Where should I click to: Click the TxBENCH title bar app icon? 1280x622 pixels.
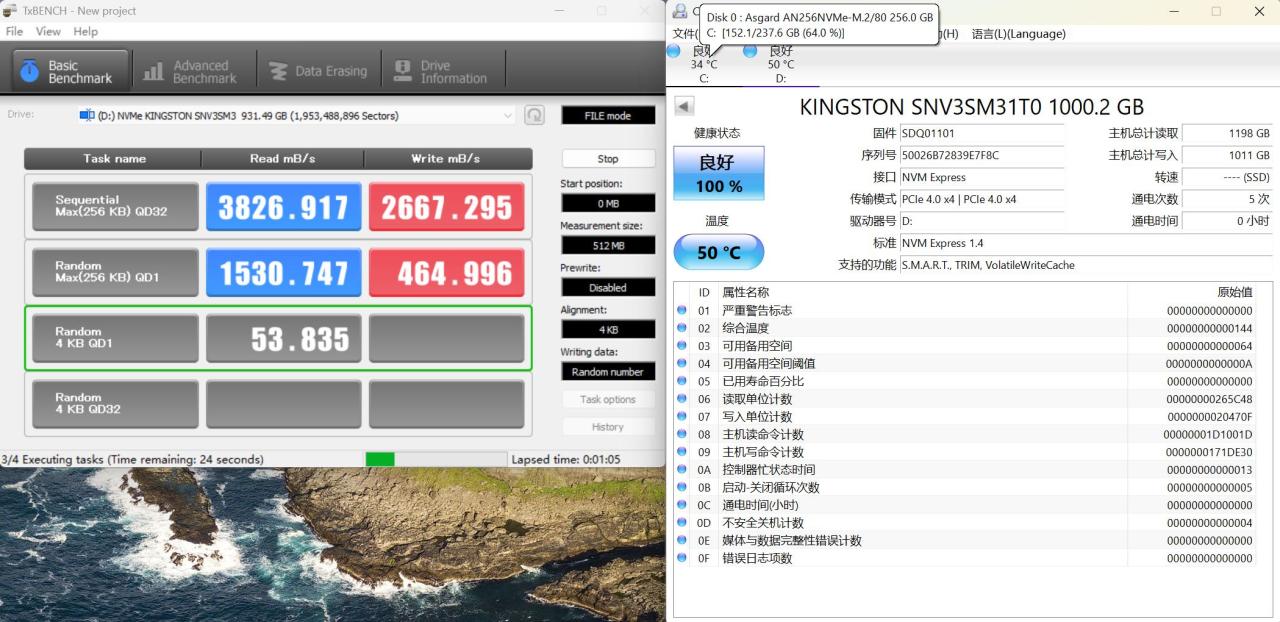click(10, 10)
